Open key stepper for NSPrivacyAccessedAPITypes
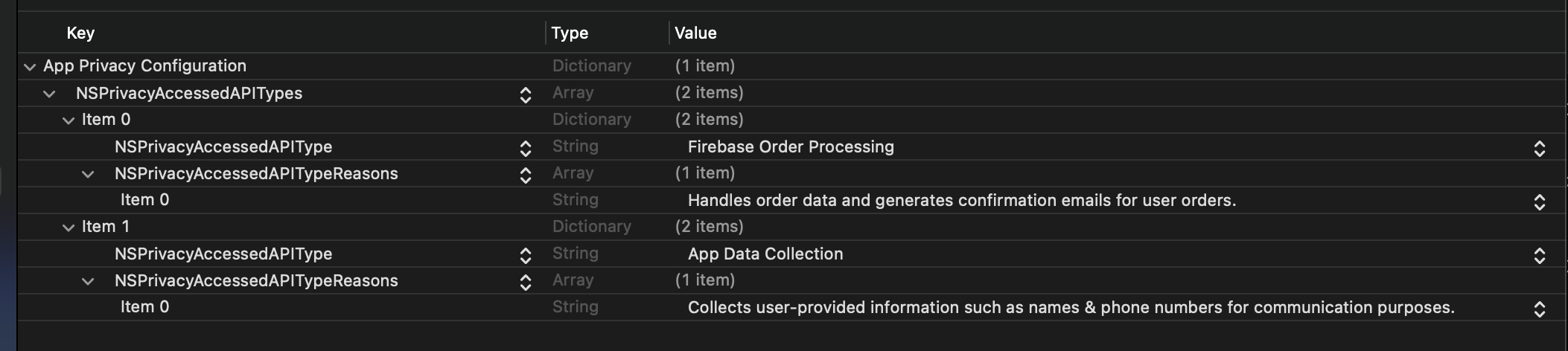This screenshot has width=1568, height=351. pos(525,94)
